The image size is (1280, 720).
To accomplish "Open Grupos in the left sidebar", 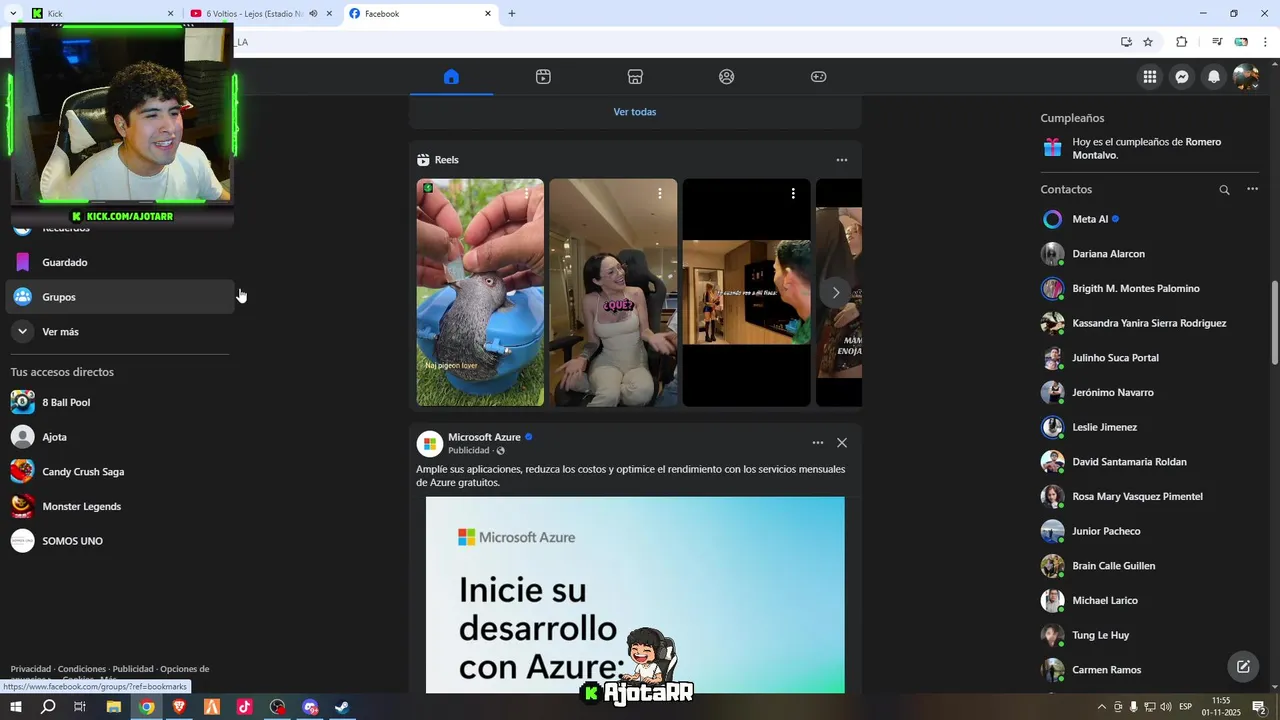I will (x=120, y=297).
